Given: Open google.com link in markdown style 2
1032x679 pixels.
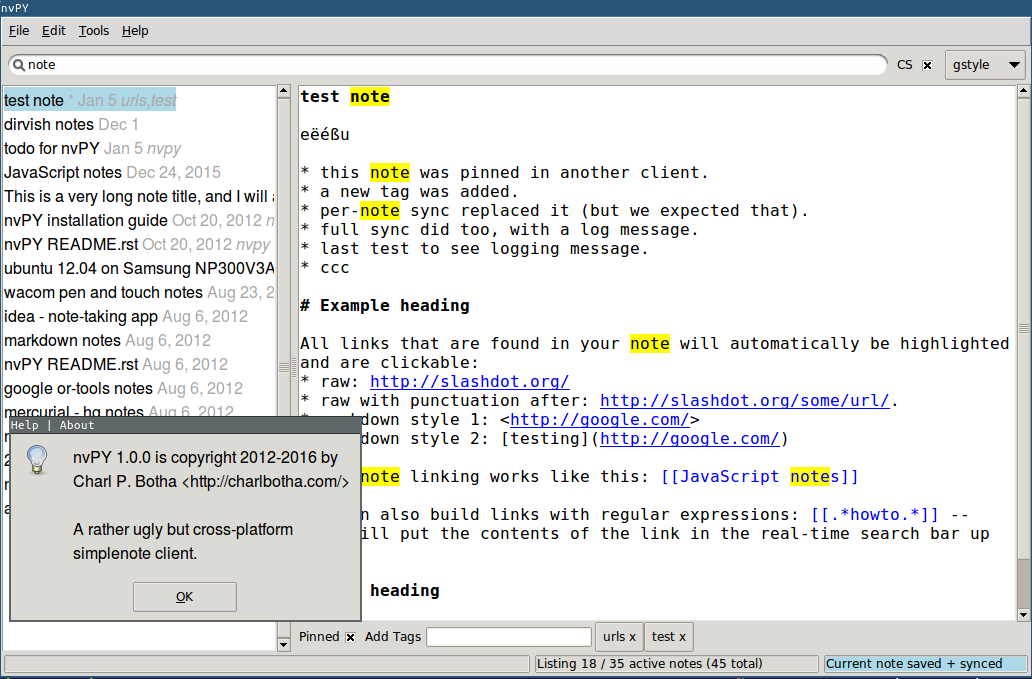Looking at the screenshot, I should [690, 439].
